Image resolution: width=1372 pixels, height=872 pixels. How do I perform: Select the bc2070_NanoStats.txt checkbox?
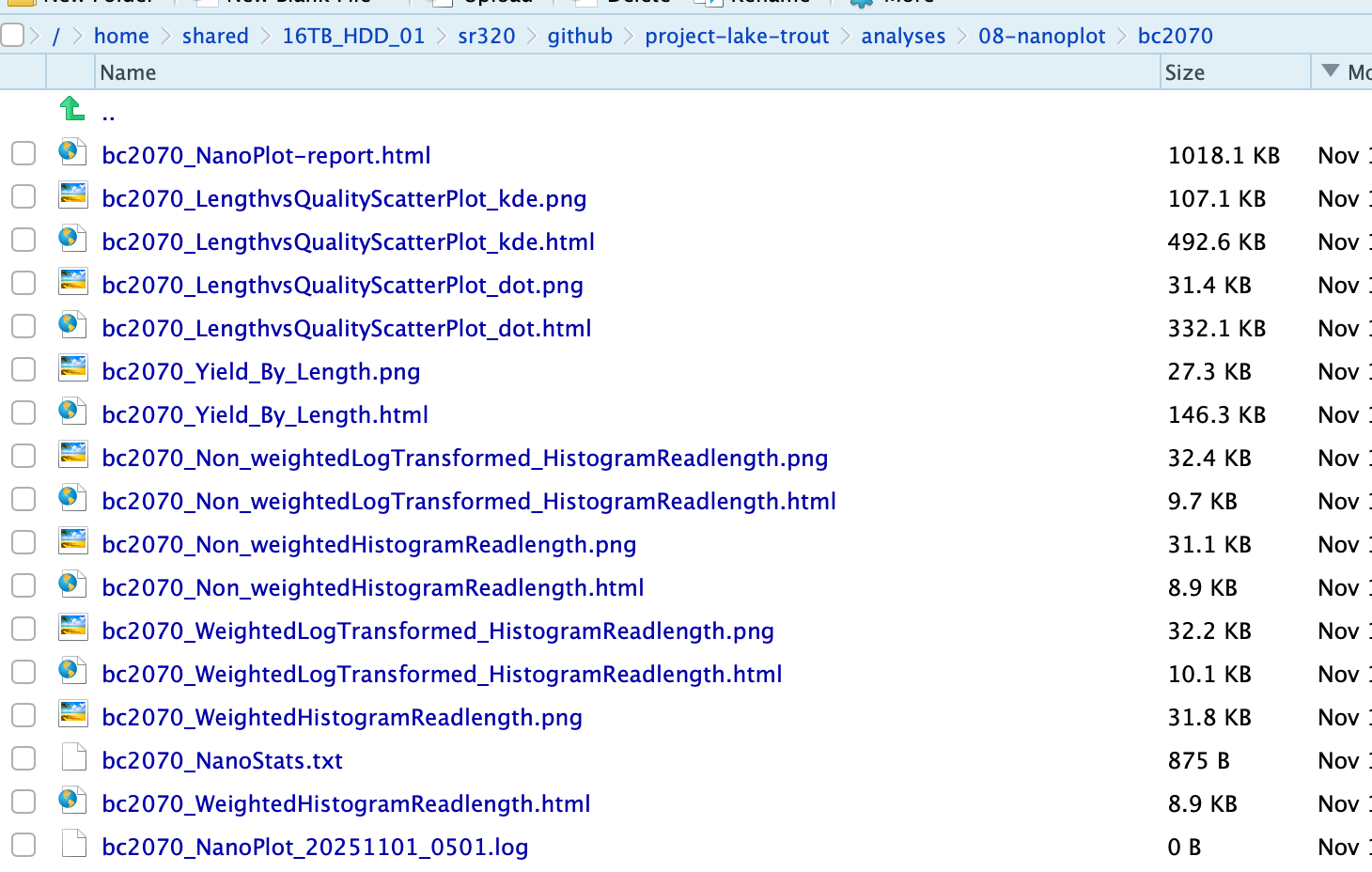23,758
